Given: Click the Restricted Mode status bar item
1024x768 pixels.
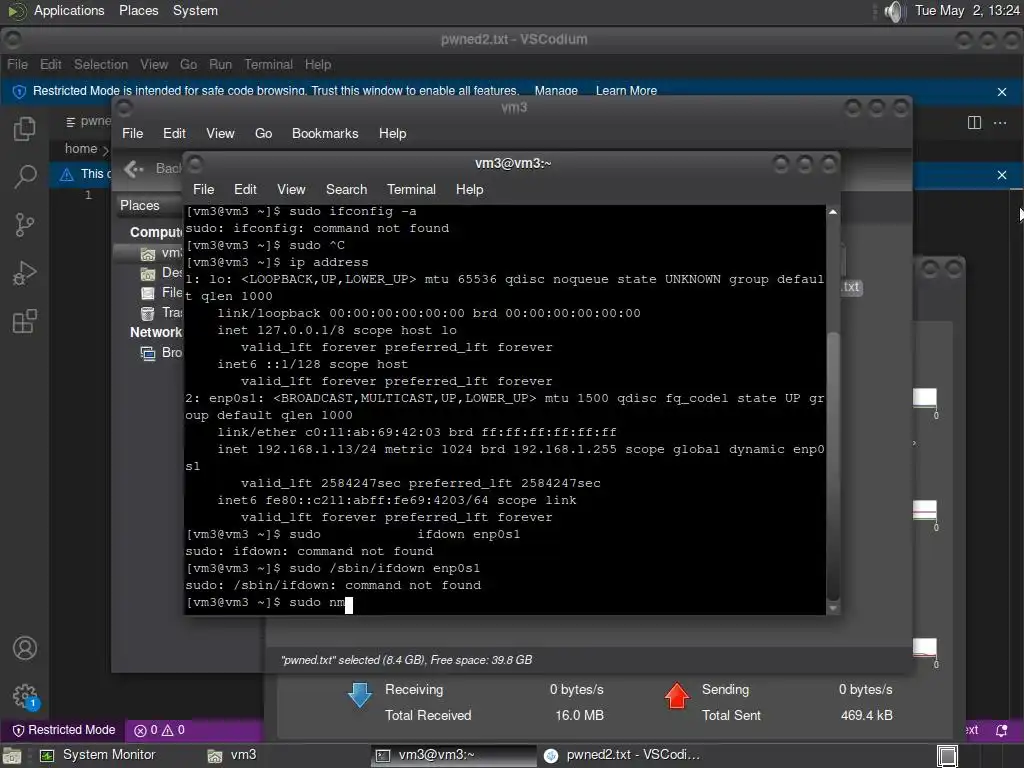Looking at the screenshot, I should coord(64,730).
